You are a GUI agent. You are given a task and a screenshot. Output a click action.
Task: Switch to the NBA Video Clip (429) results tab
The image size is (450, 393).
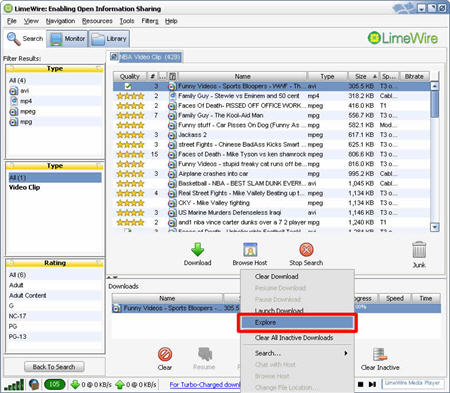point(146,57)
